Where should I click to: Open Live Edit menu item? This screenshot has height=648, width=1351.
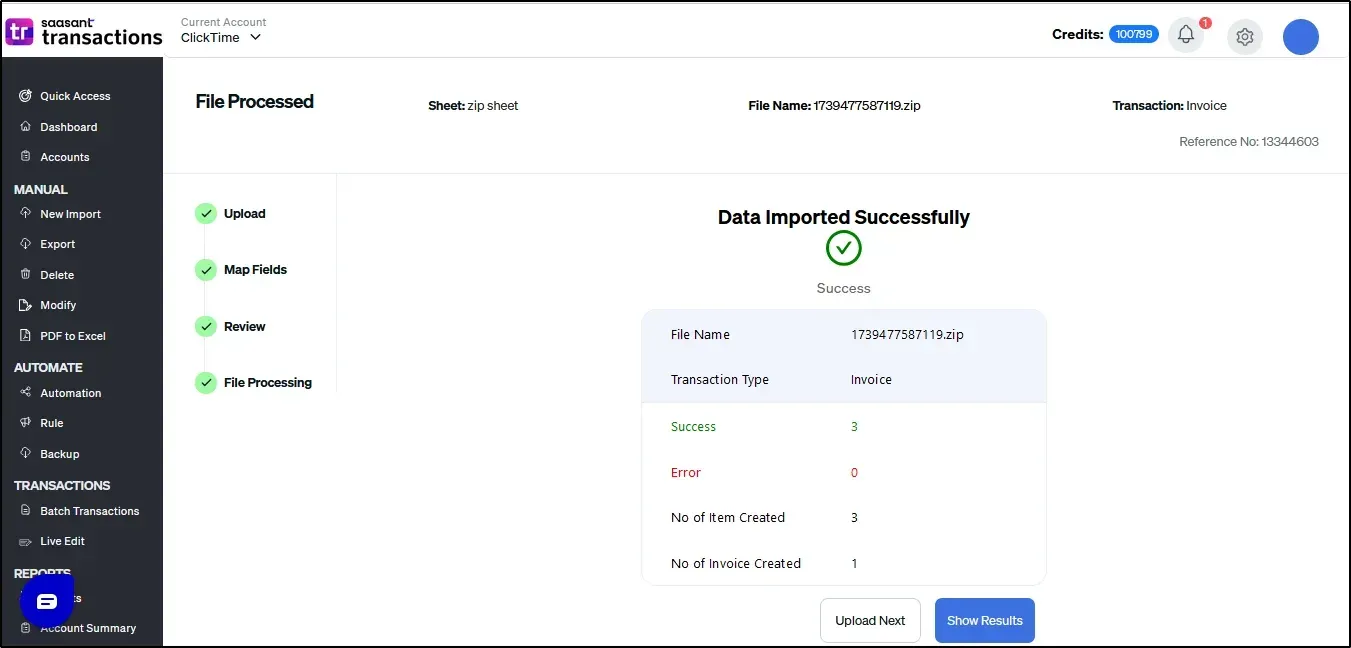pyautogui.click(x=62, y=541)
